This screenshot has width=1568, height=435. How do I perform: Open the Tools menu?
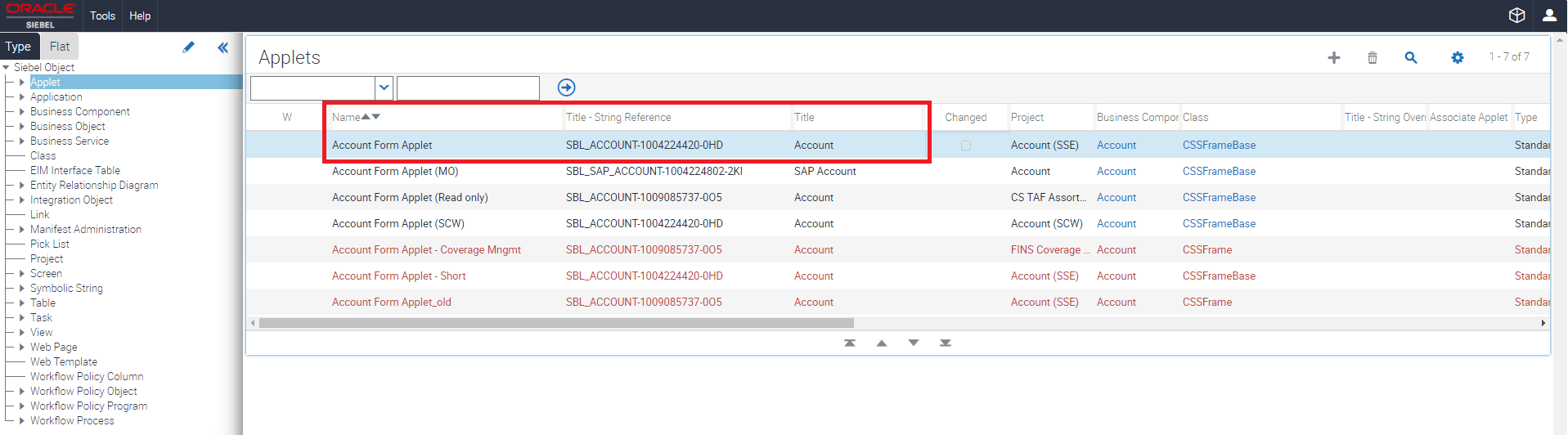point(102,16)
